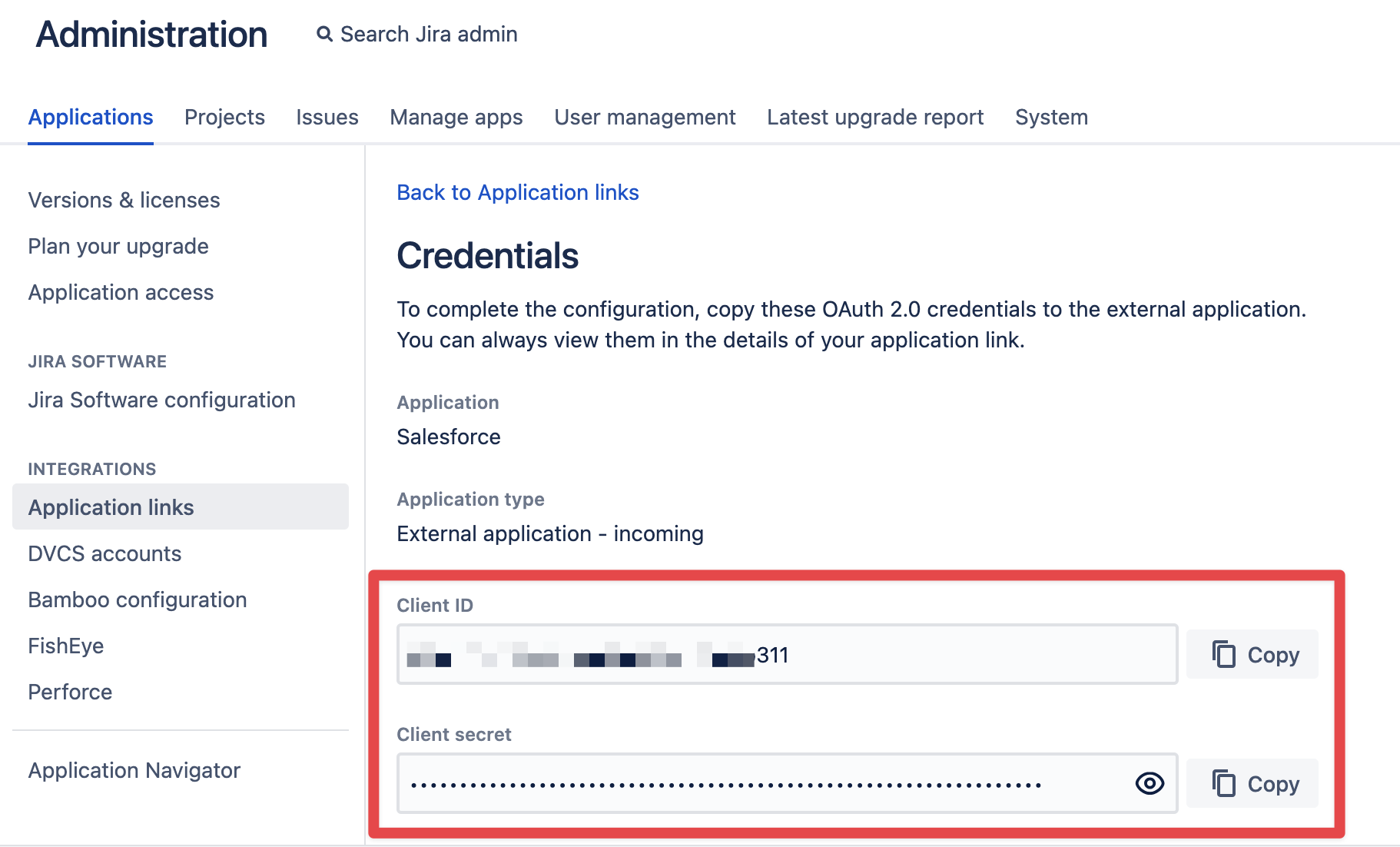
Task: Open the Issues tab
Action: click(x=327, y=117)
